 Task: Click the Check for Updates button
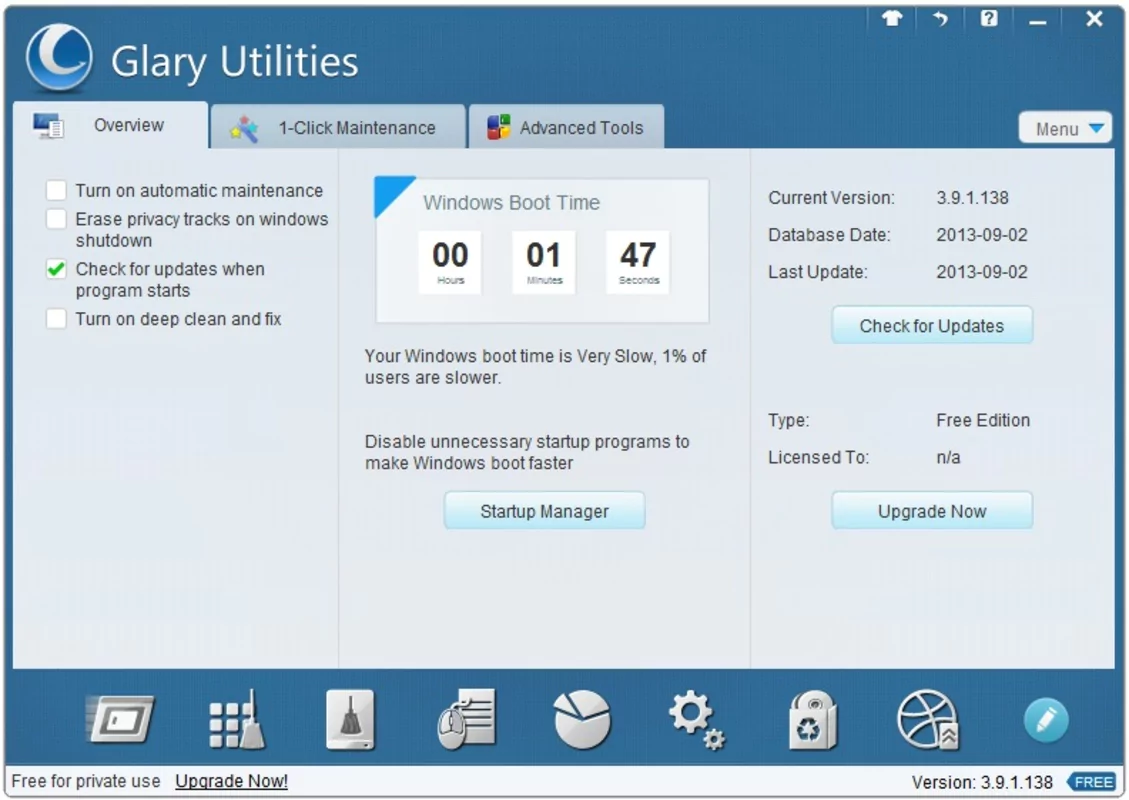[931, 324]
